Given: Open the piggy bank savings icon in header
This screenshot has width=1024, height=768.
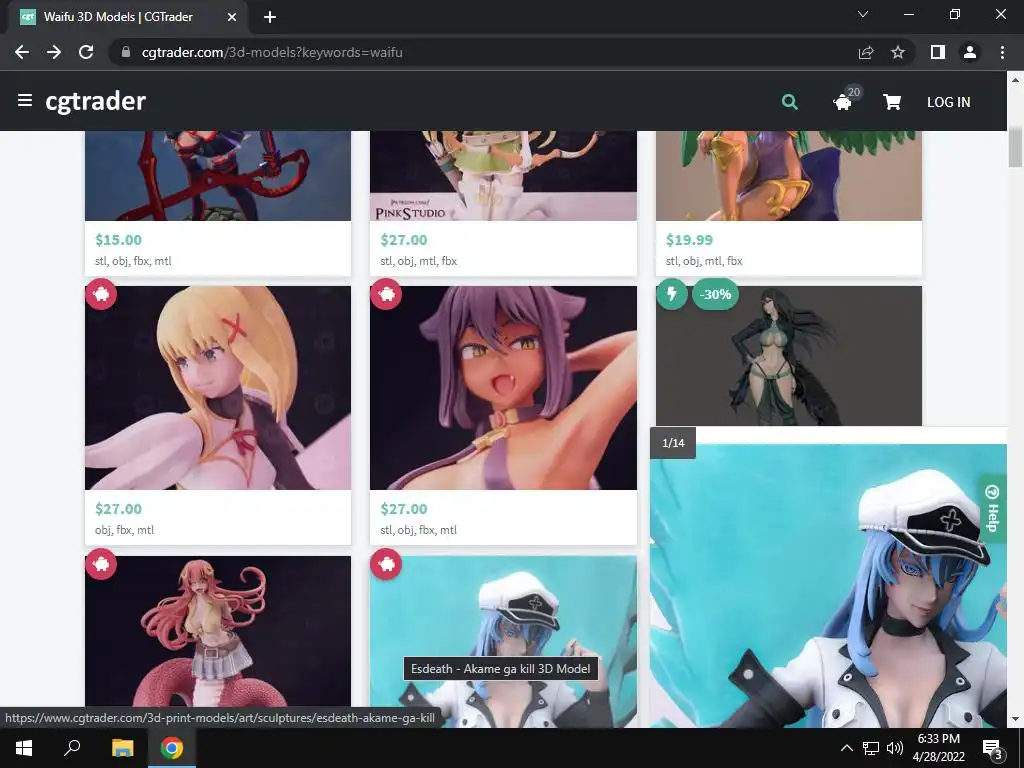Looking at the screenshot, I should tap(842, 102).
